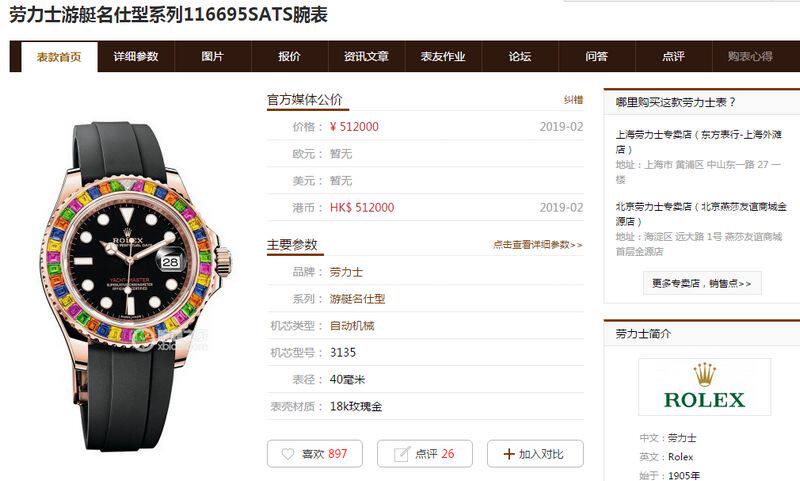
Task: Click the Rolex crown logo image
Action: 704,387
